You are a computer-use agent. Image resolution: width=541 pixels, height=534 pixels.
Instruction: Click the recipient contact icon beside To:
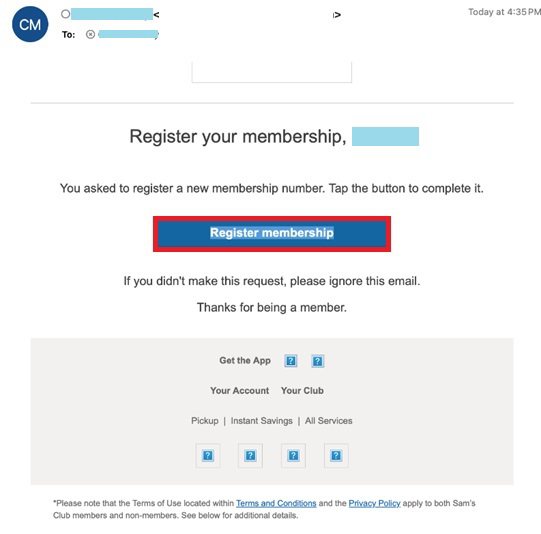pyautogui.click(x=90, y=34)
